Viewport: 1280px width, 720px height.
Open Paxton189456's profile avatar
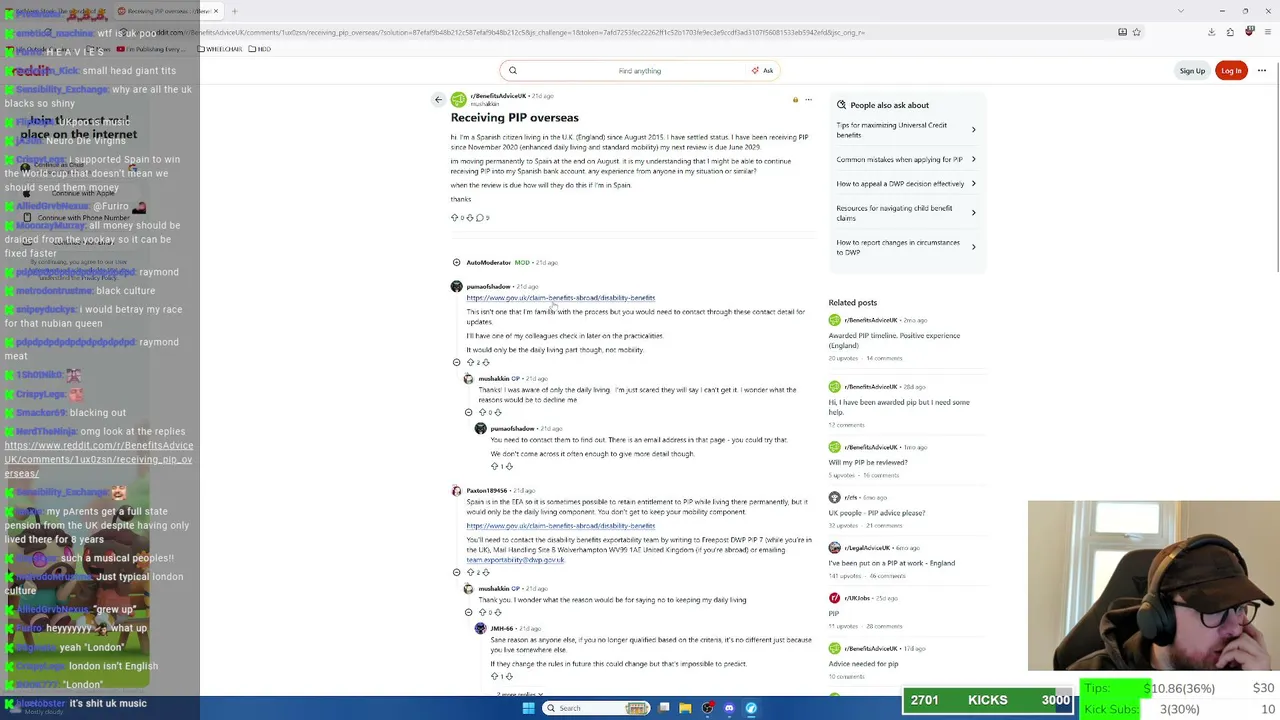click(457, 491)
